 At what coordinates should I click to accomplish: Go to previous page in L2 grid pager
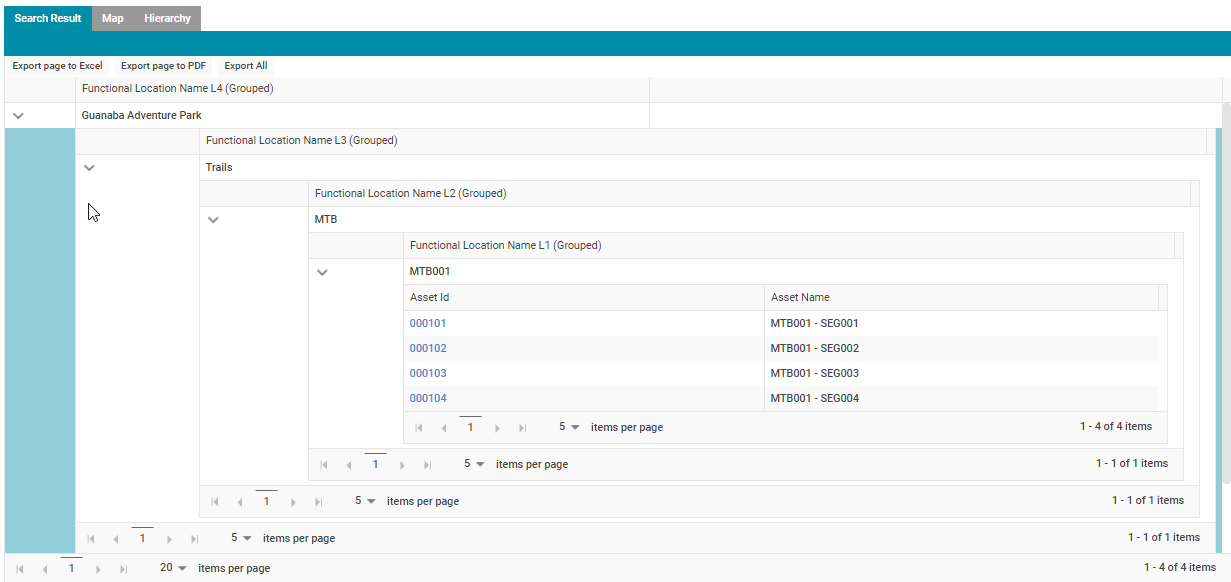pos(238,502)
